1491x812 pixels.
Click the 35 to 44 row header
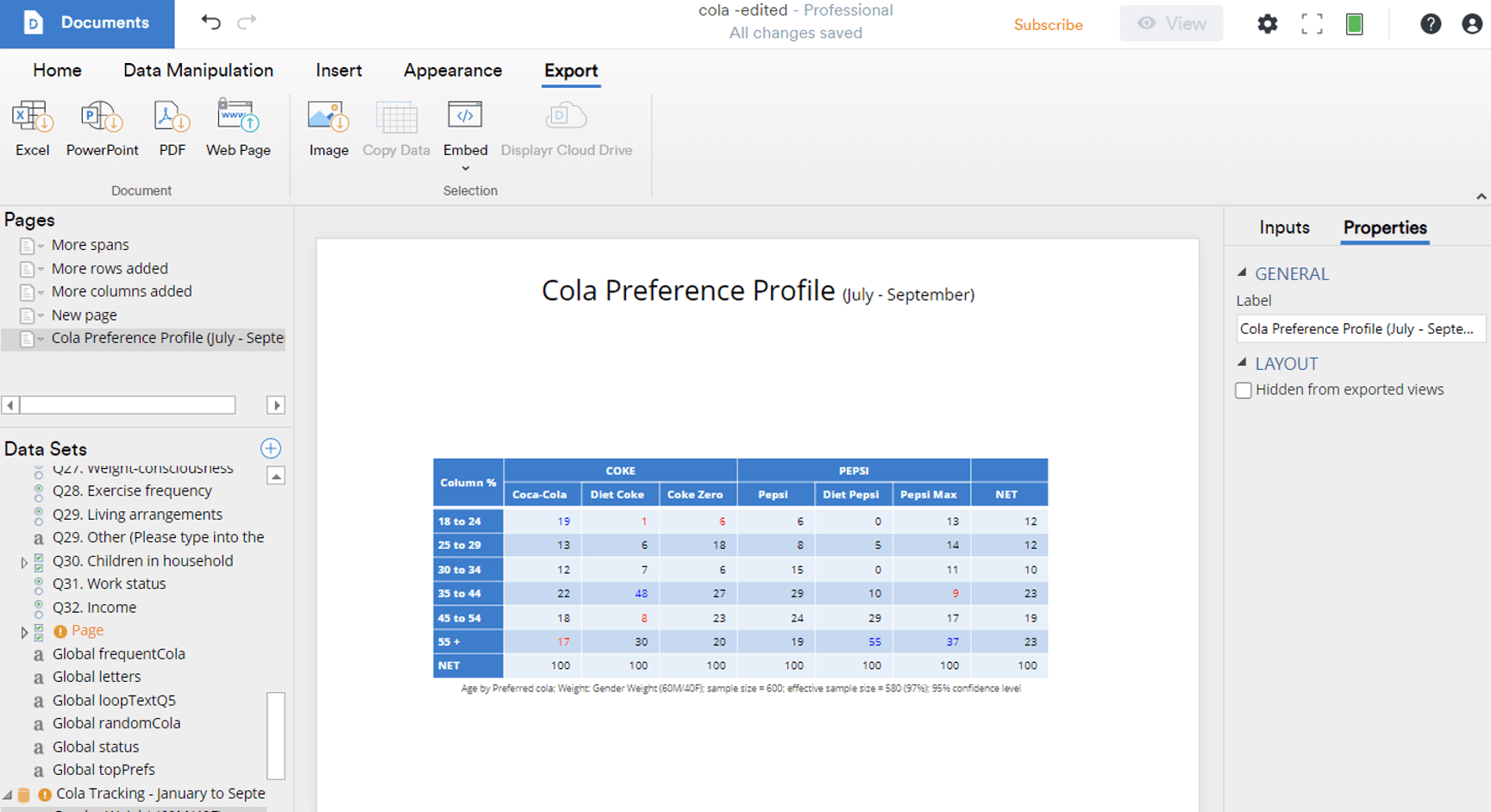coord(468,593)
